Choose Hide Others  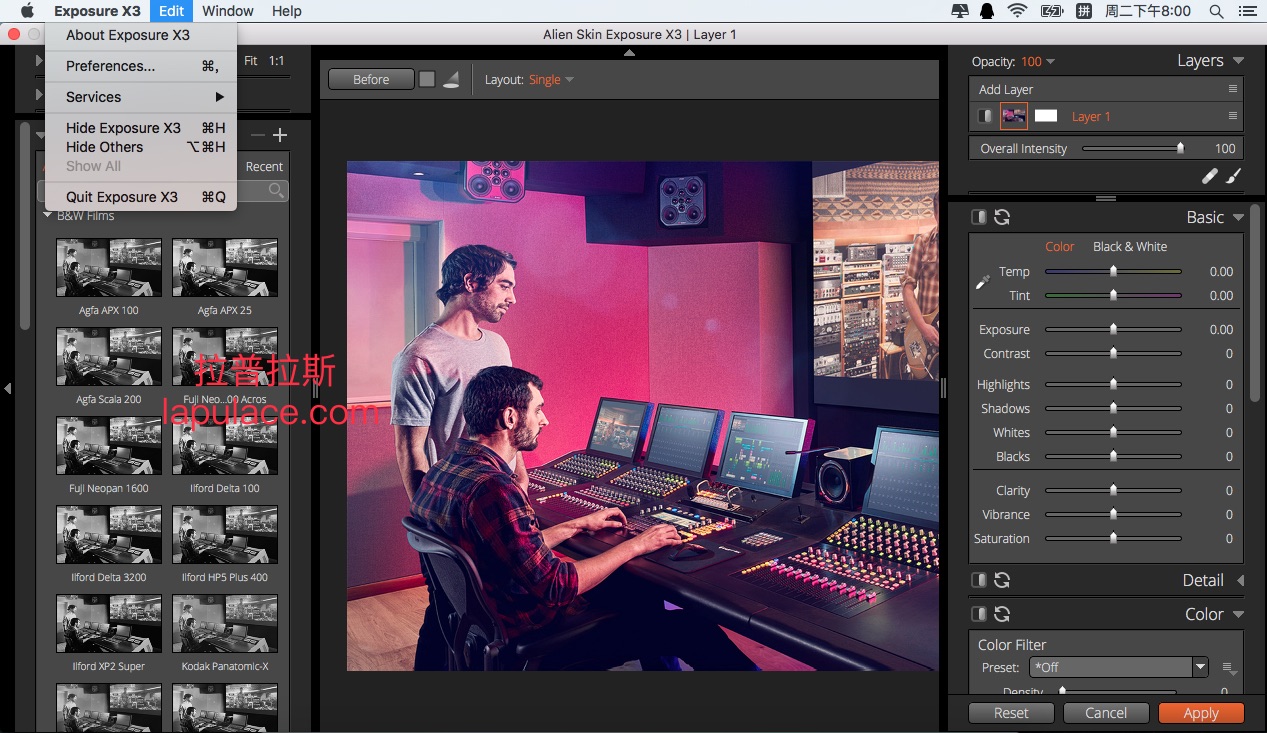141,147
